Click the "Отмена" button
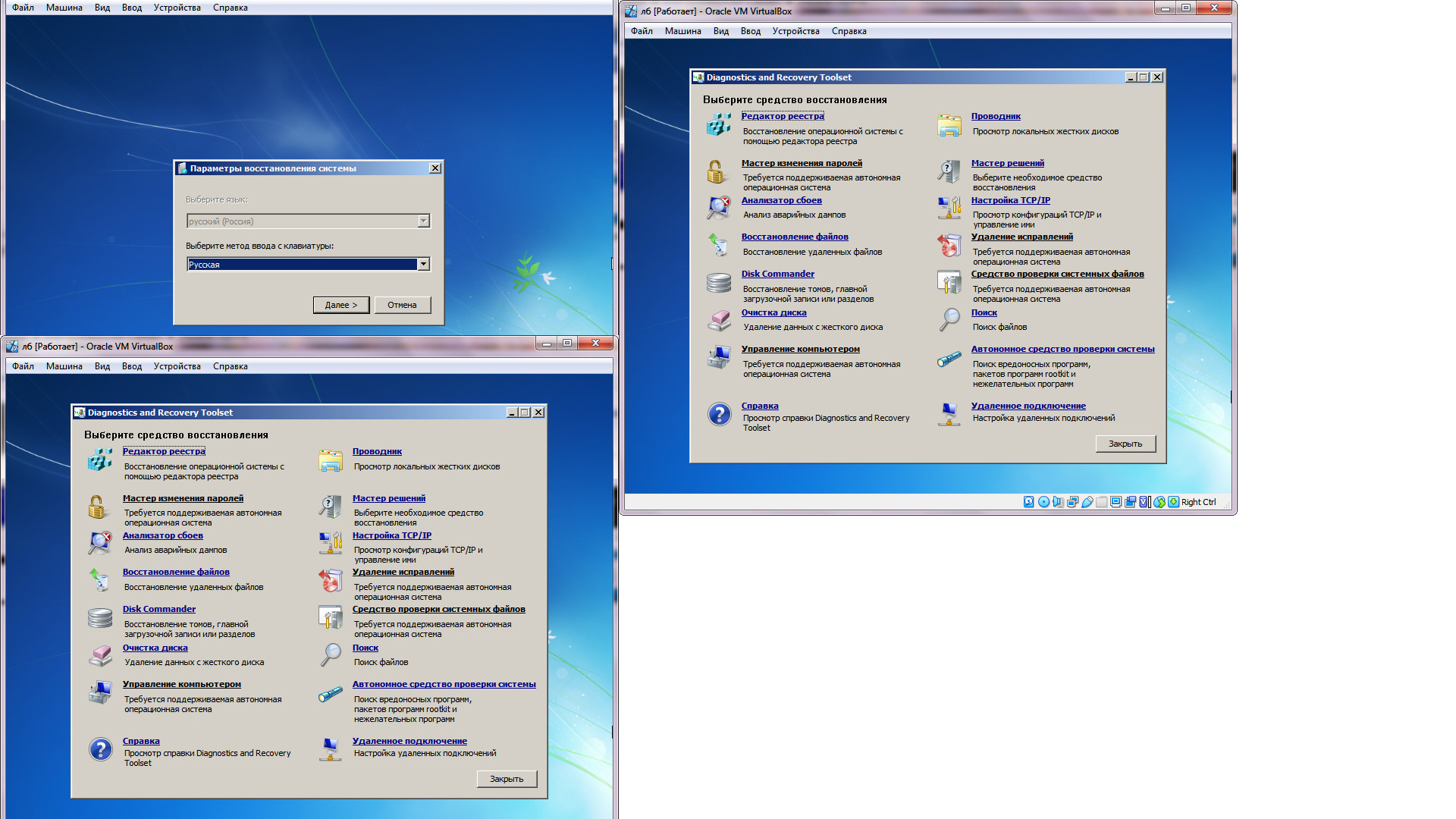The height and width of the screenshot is (819, 1456). [402, 305]
